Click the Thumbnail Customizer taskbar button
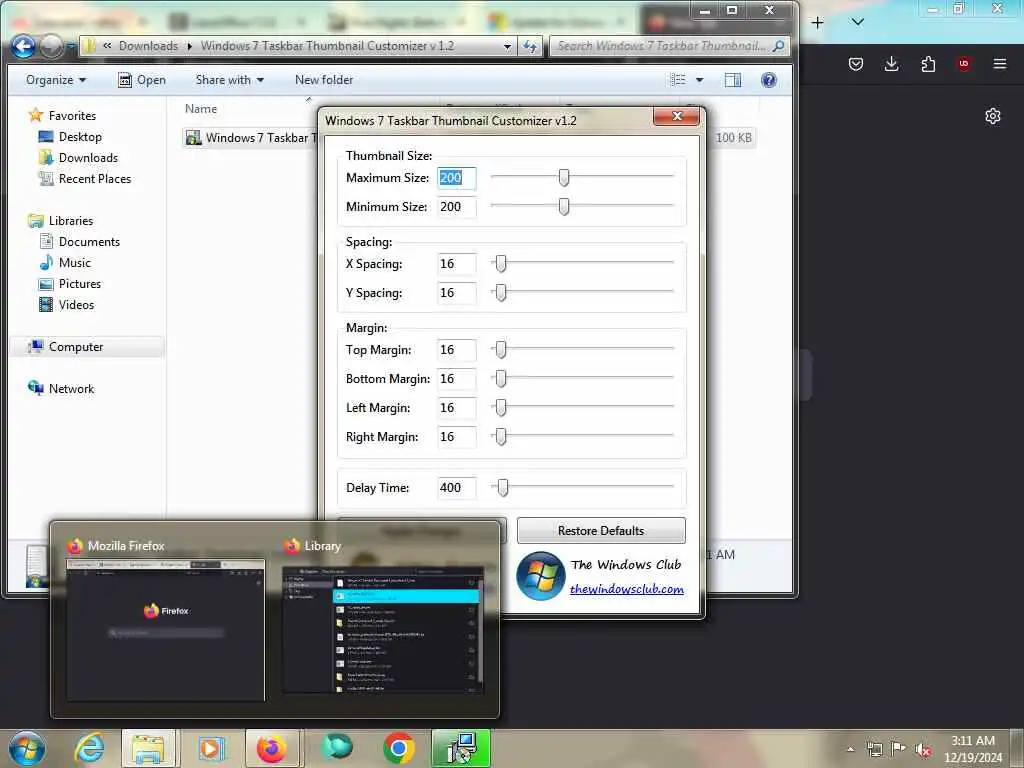The image size is (1024, 768). pos(461,748)
